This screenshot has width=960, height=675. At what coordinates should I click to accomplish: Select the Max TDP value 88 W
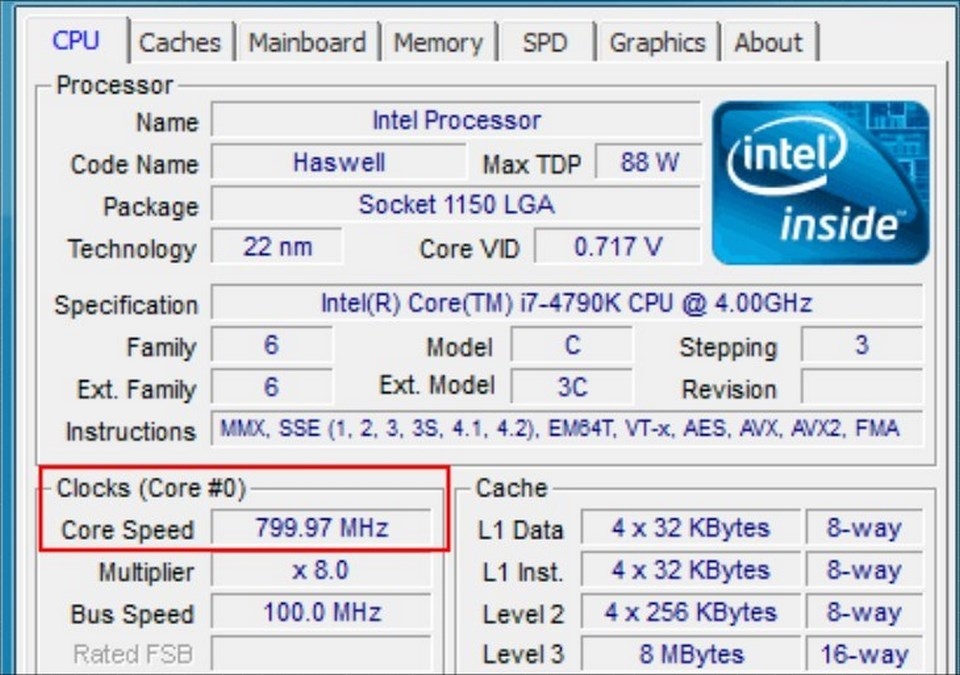(x=651, y=162)
